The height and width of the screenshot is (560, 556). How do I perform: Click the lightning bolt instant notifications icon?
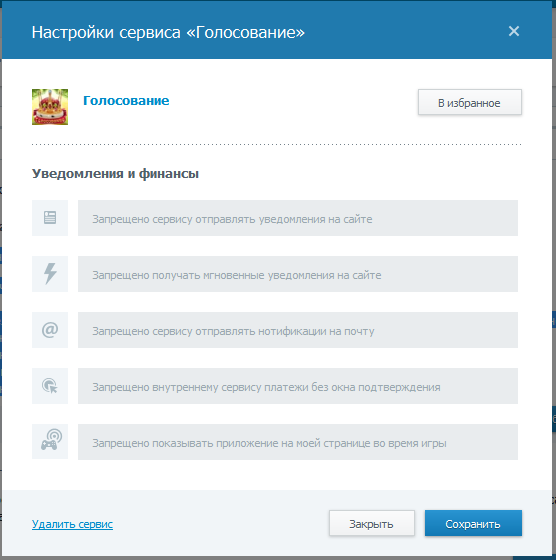[x=50, y=274]
